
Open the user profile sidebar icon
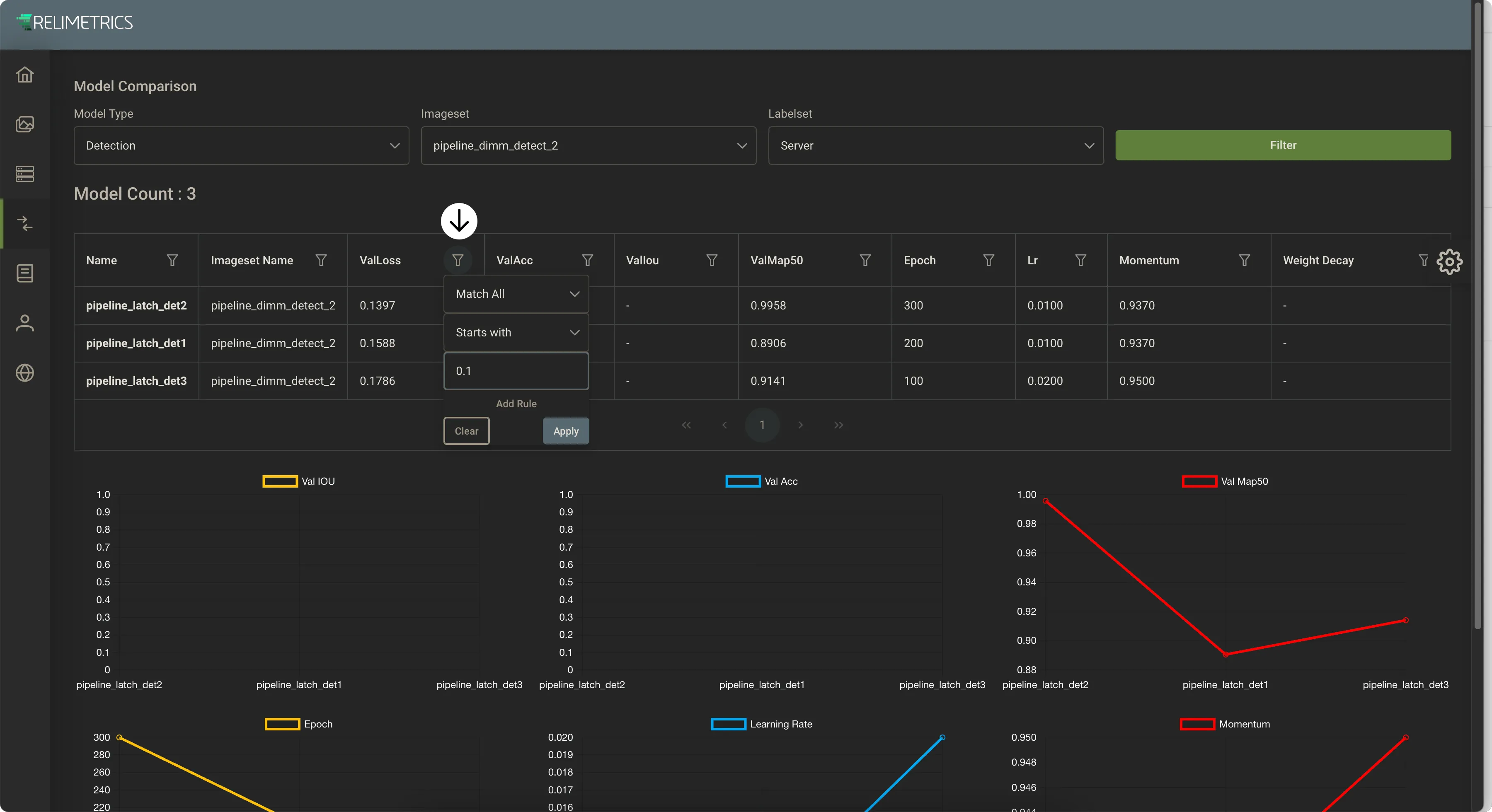[x=25, y=323]
